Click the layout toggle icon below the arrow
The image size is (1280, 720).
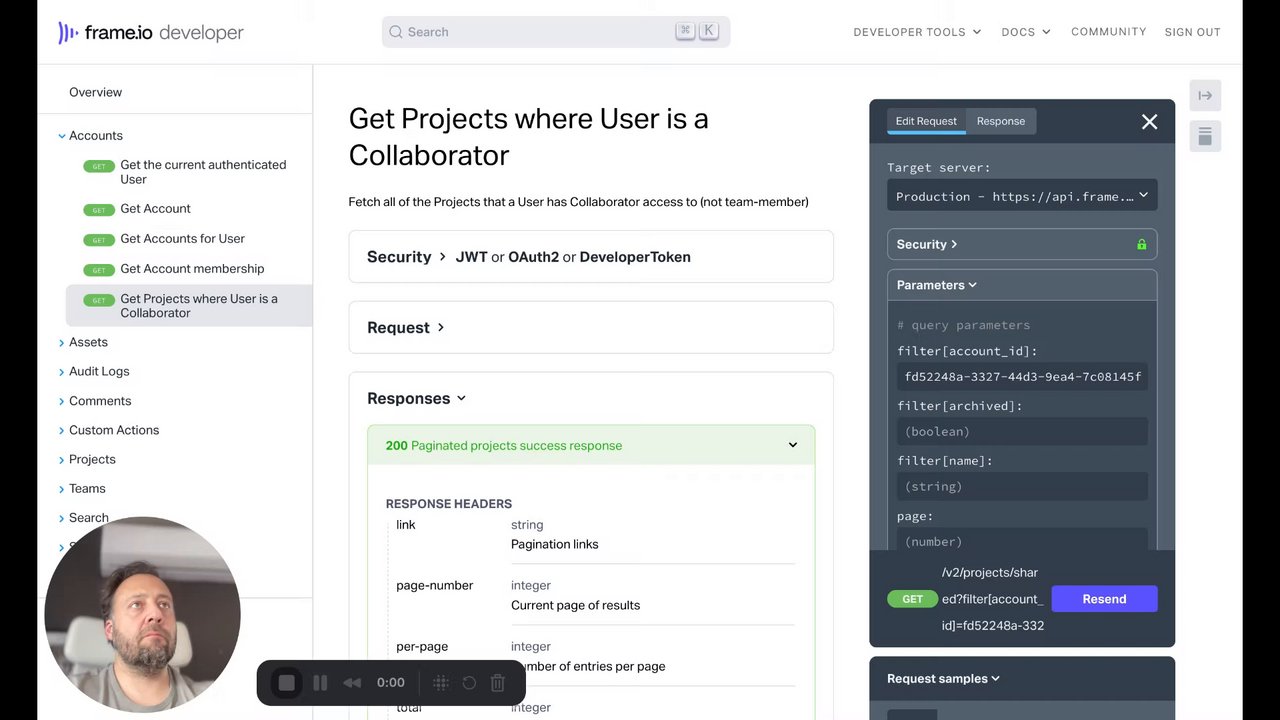point(1205,136)
